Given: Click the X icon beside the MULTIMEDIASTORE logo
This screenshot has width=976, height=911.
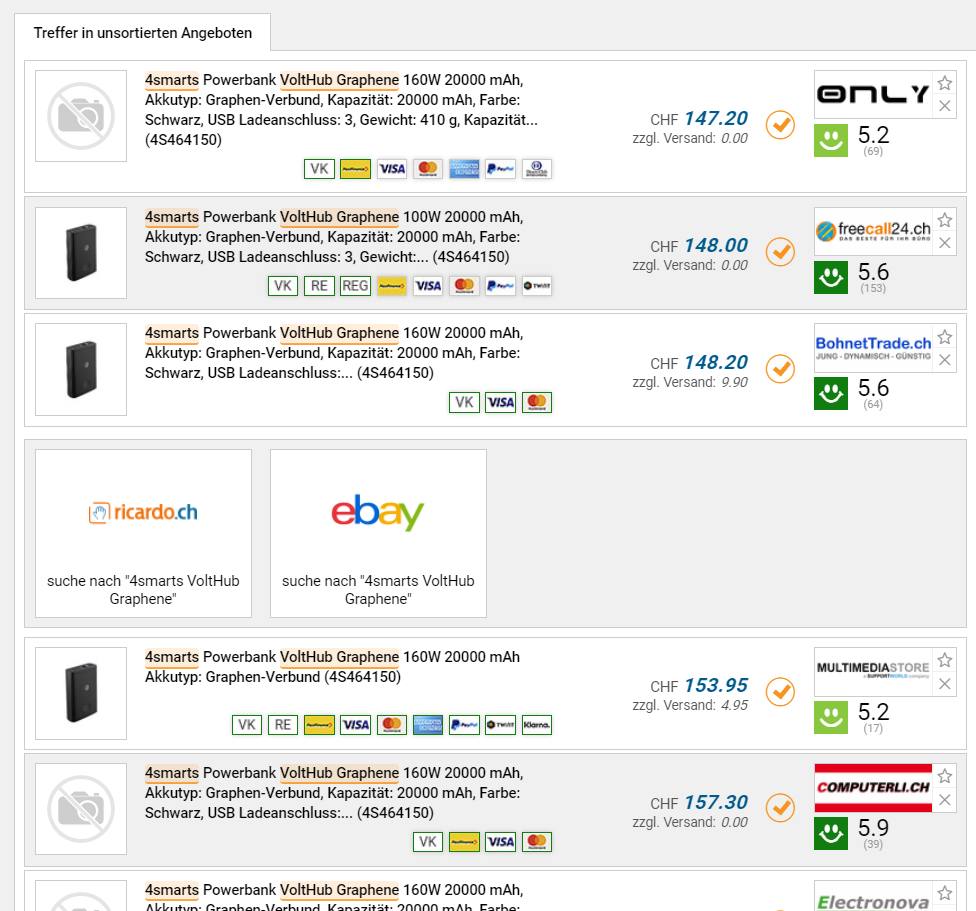Looking at the screenshot, I should (945, 684).
